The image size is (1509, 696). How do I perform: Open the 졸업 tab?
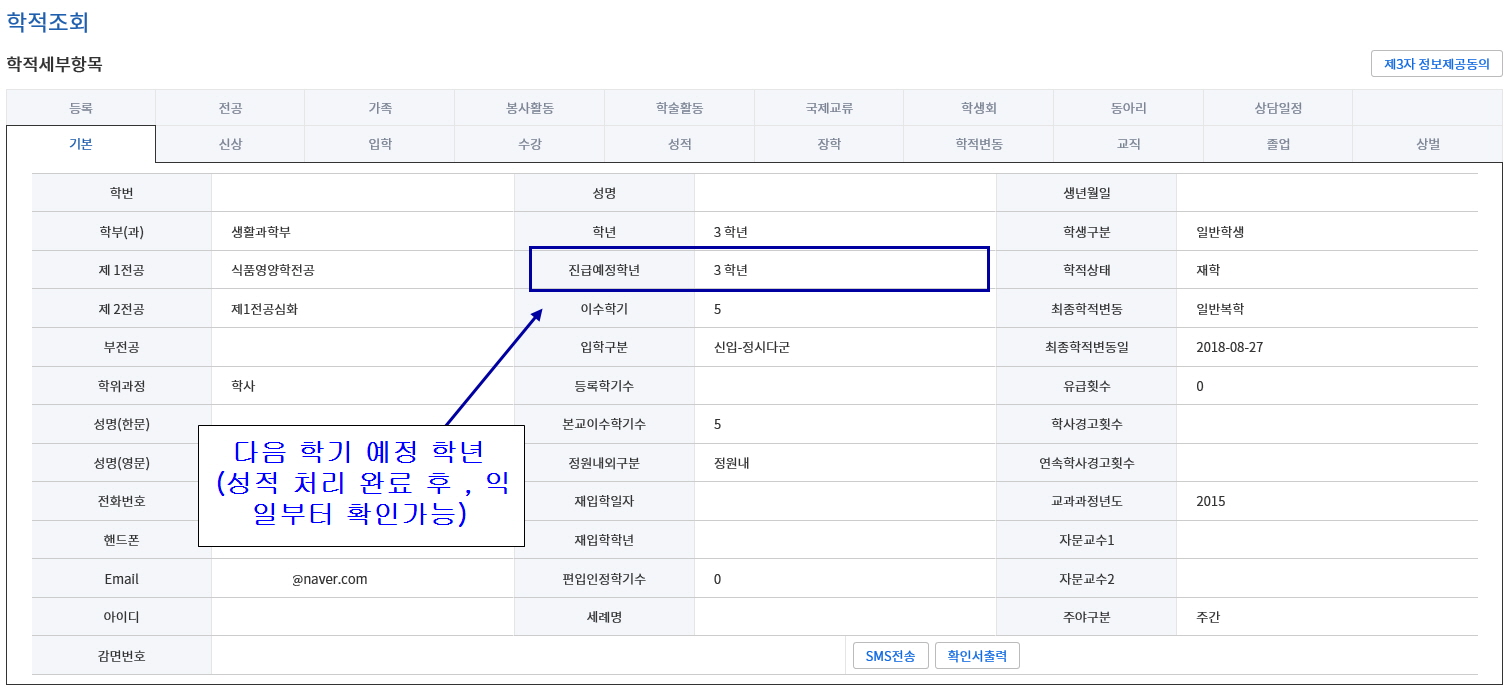pos(1278,144)
